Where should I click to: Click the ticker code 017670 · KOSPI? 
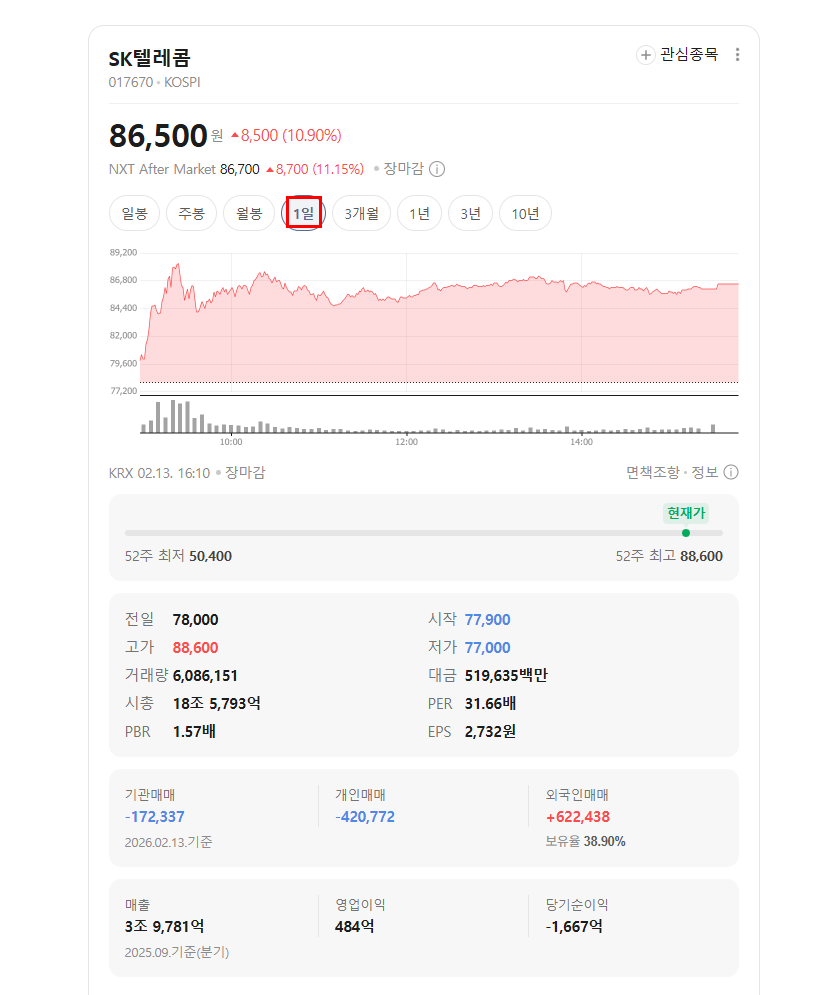(154, 82)
